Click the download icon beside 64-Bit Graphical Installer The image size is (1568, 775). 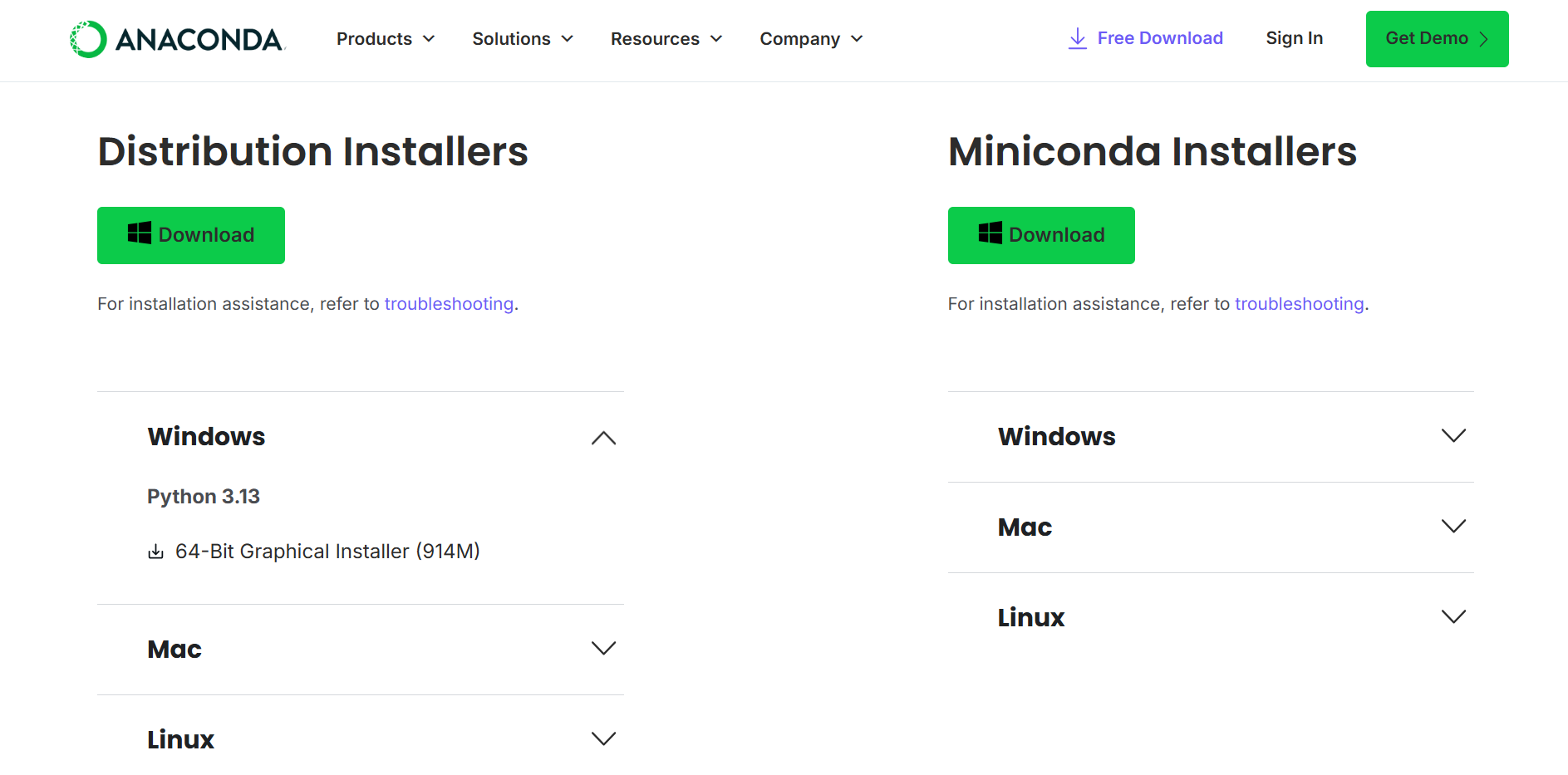pos(155,552)
